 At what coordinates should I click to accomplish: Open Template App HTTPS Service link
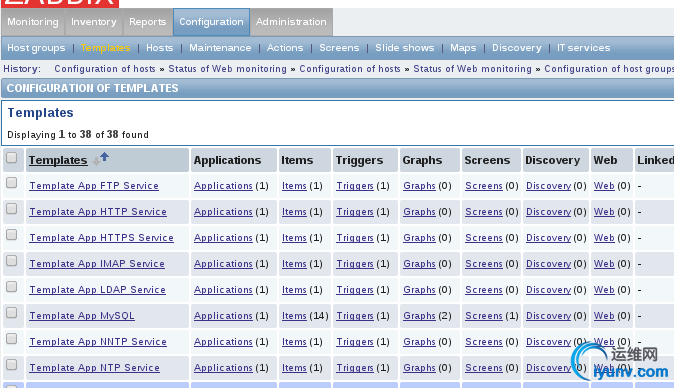tap(101, 238)
